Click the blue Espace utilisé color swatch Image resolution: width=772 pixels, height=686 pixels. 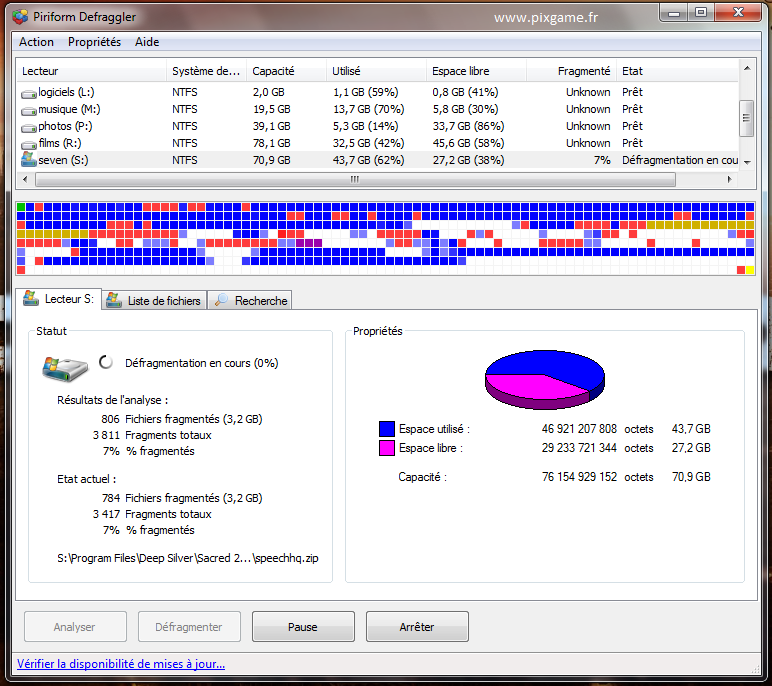pos(386,429)
